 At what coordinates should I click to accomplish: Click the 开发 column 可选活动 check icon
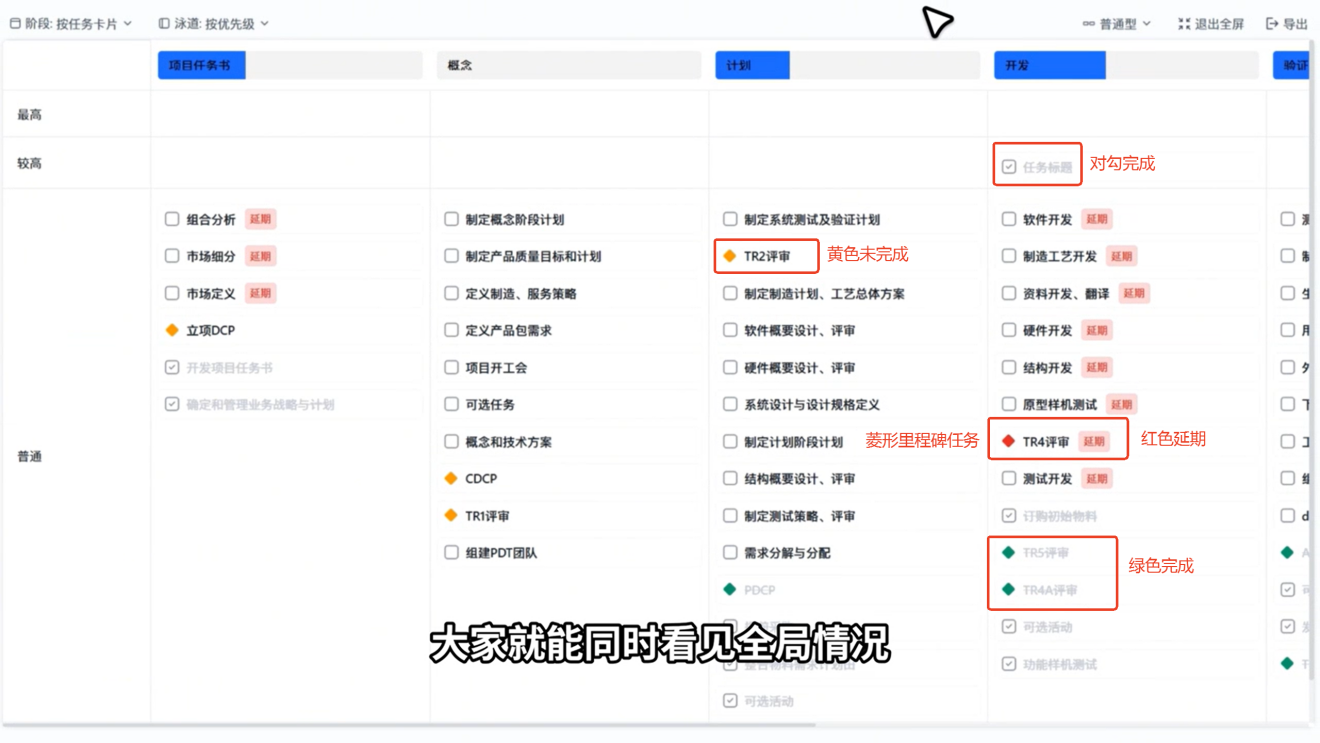pos(1009,626)
